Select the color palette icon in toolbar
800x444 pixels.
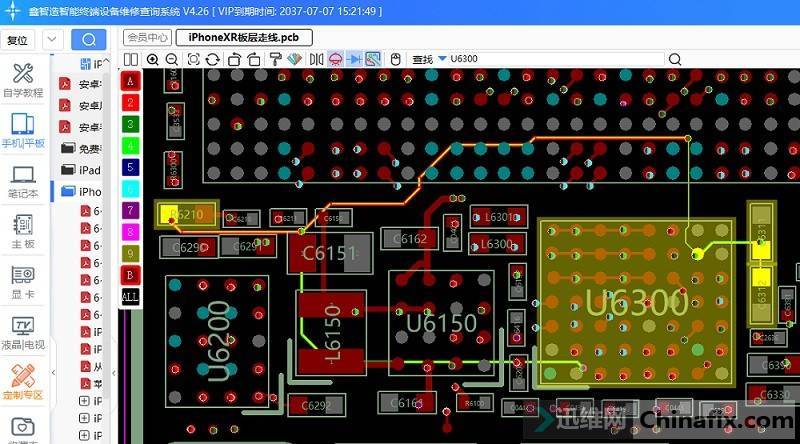point(294,60)
